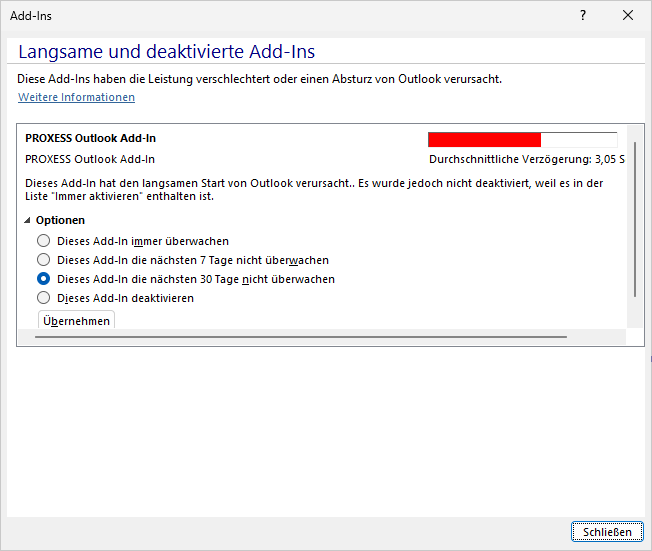Open the Weitere Informationen link
This screenshot has width=652, height=551.
point(76,97)
